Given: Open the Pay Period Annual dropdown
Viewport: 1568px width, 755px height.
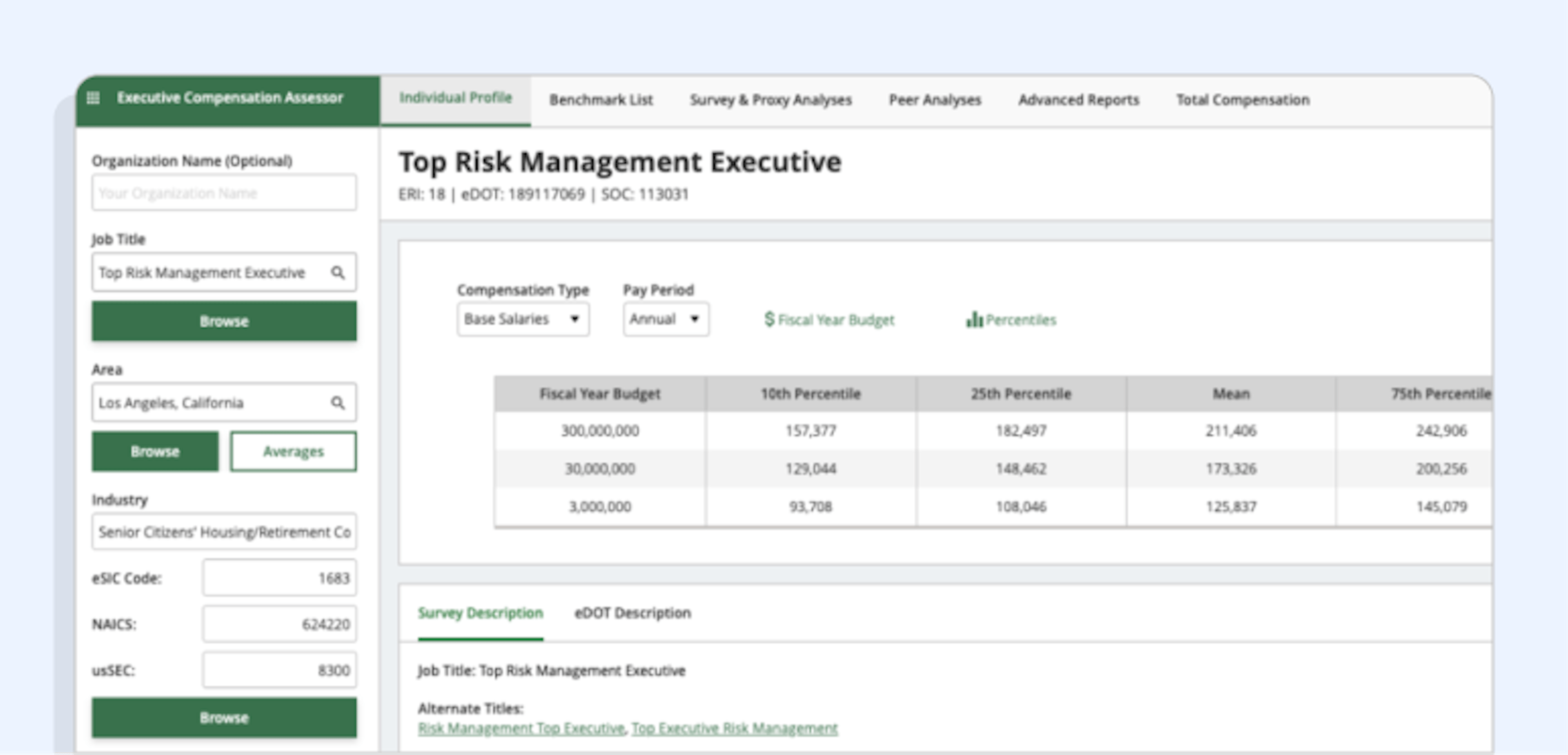Looking at the screenshot, I should pos(665,319).
